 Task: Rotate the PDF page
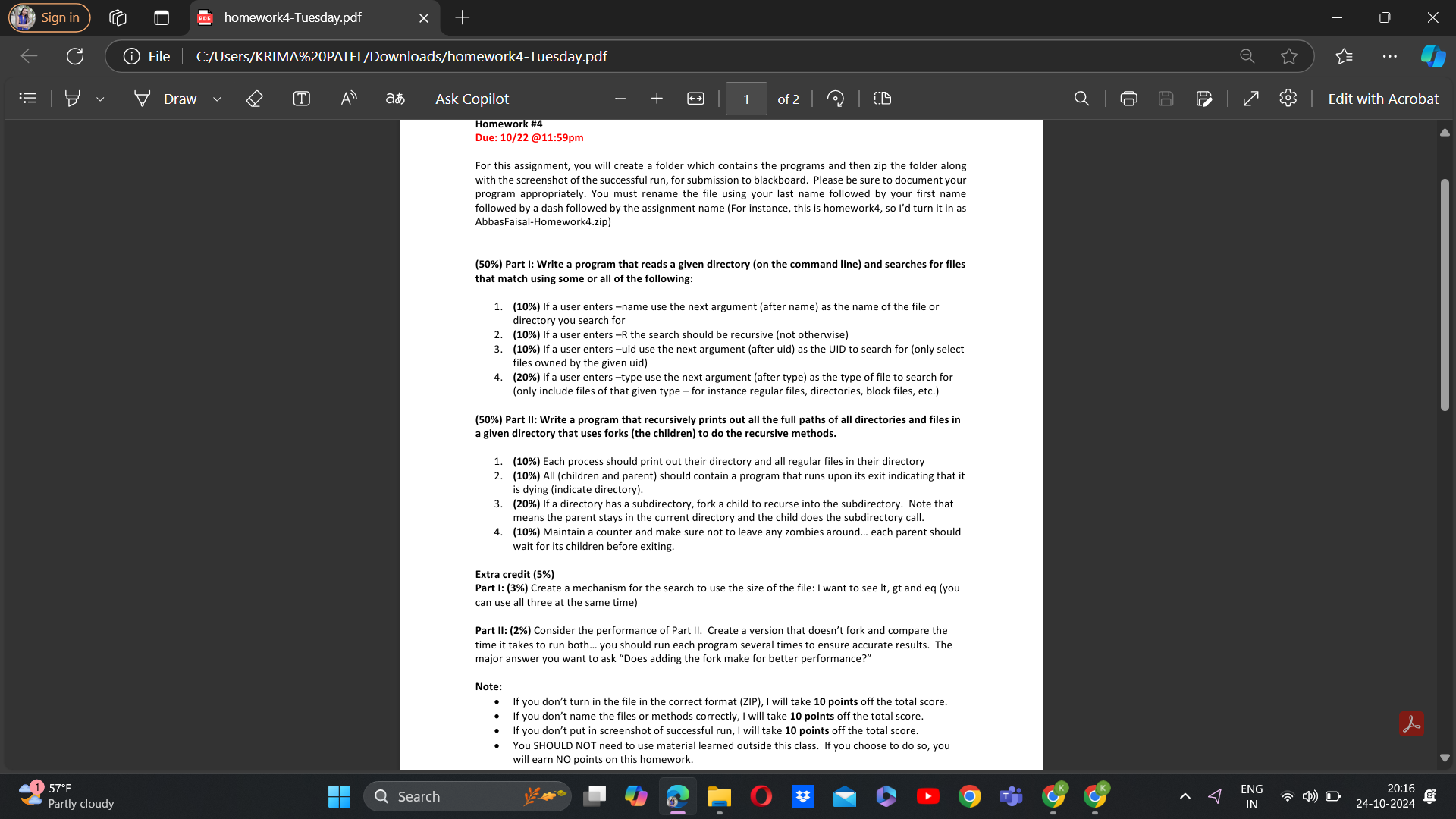[835, 99]
